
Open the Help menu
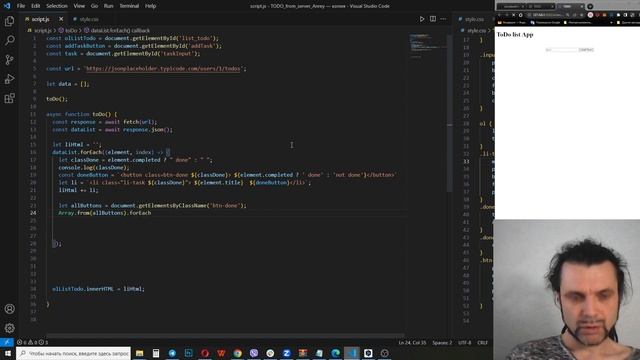click(151, 6)
